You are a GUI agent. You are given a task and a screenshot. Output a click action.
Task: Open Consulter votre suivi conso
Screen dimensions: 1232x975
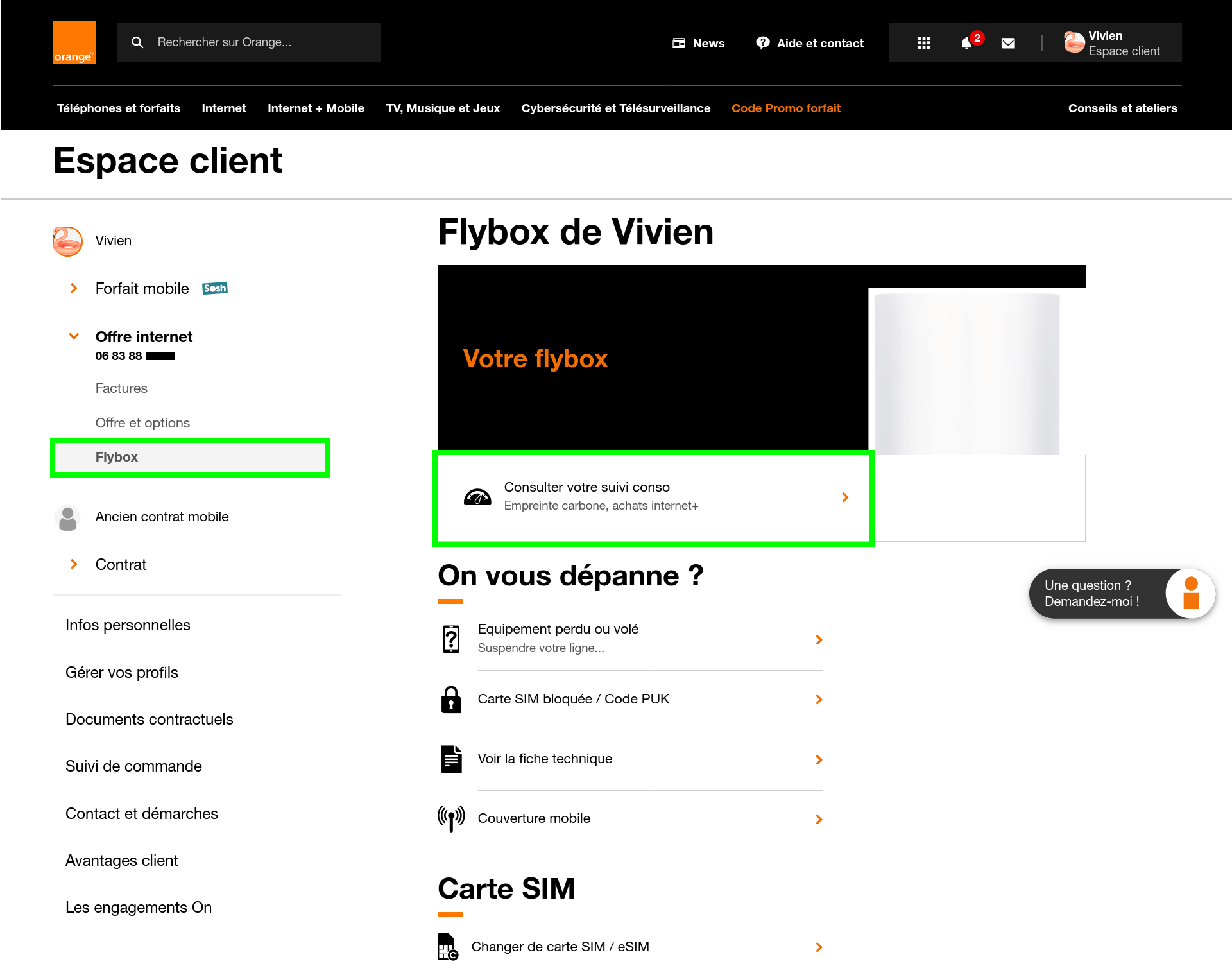tap(653, 497)
